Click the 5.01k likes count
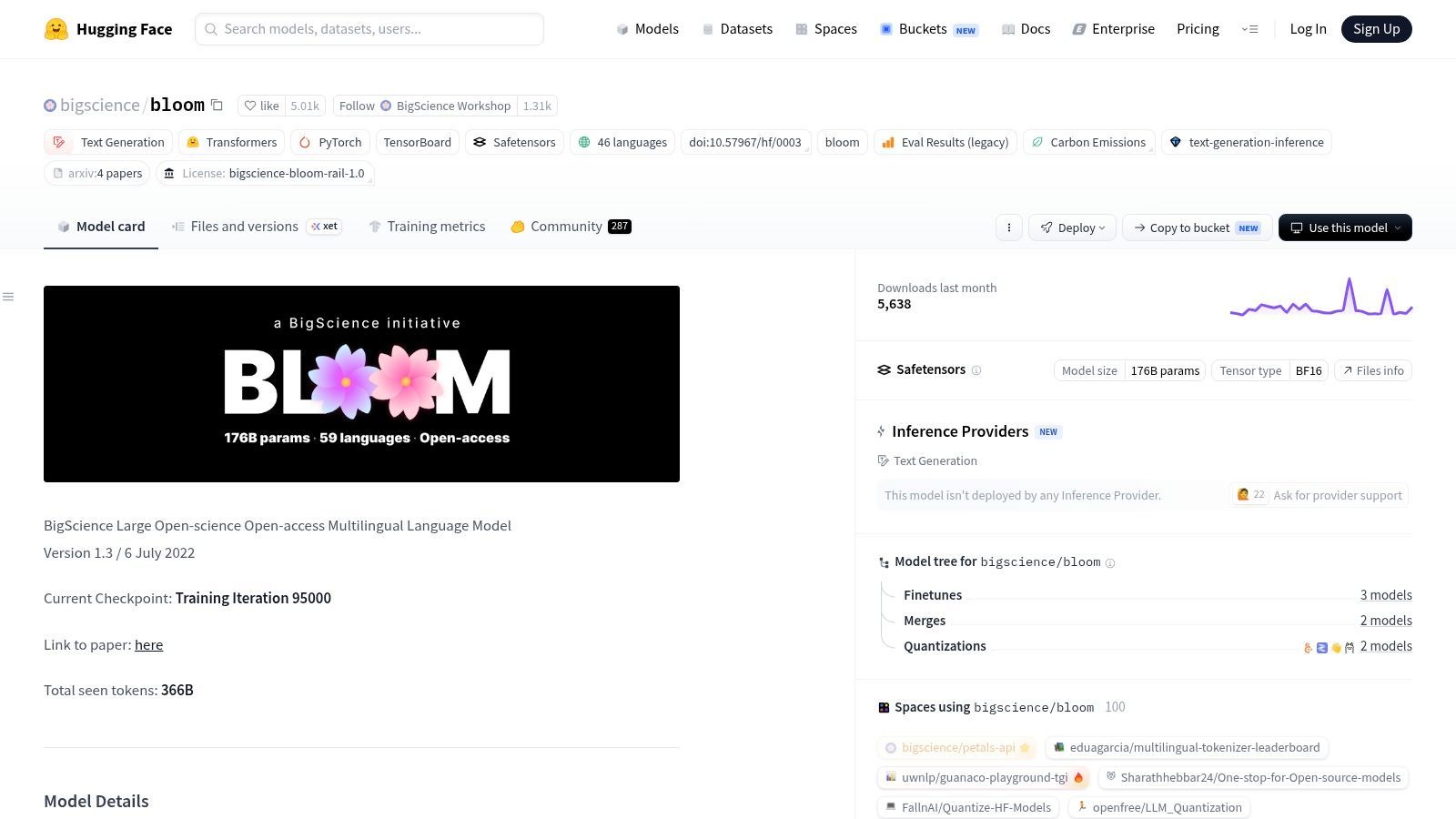1456x819 pixels. (x=305, y=106)
